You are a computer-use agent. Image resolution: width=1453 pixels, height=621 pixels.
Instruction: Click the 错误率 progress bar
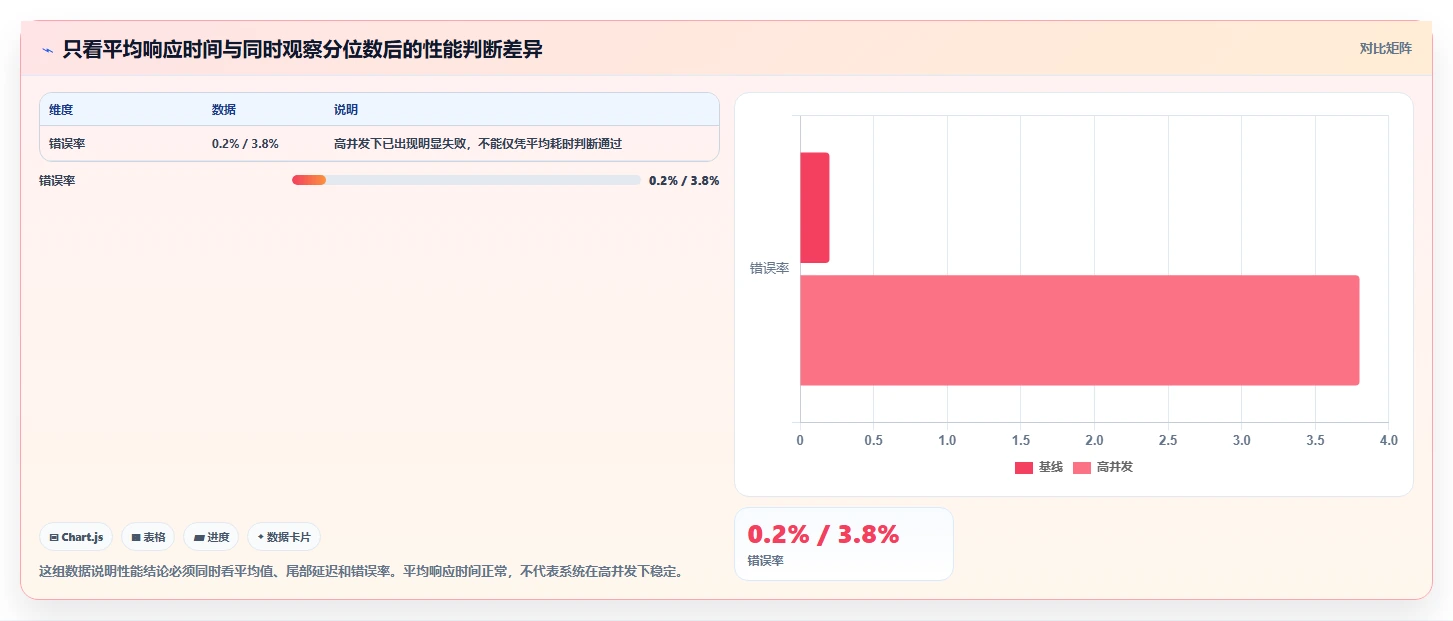tap(466, 180)
